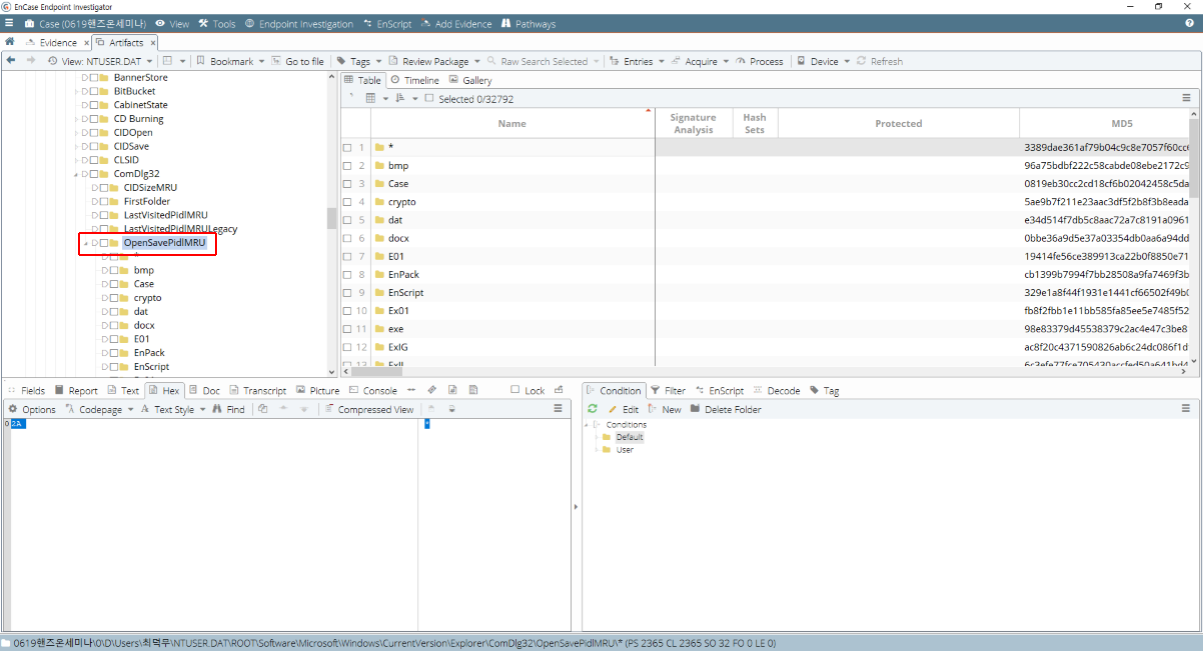1203x651 pixels.
Task: Click the Go to file button
Action: pos(298,61)
